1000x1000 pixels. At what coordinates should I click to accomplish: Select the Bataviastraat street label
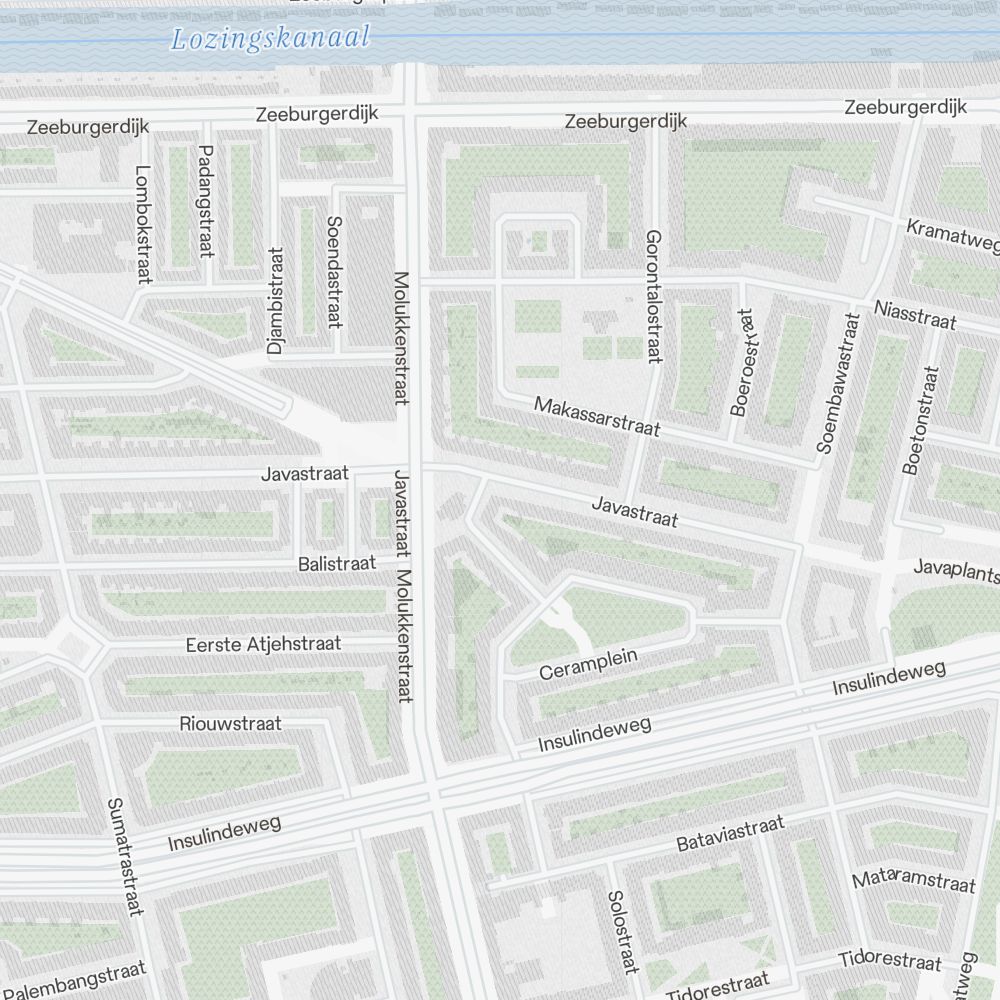point(730,834)
